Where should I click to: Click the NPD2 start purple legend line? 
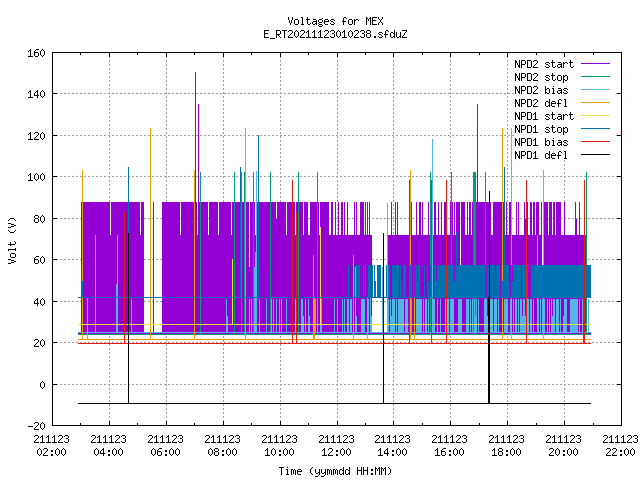(595, 64)
